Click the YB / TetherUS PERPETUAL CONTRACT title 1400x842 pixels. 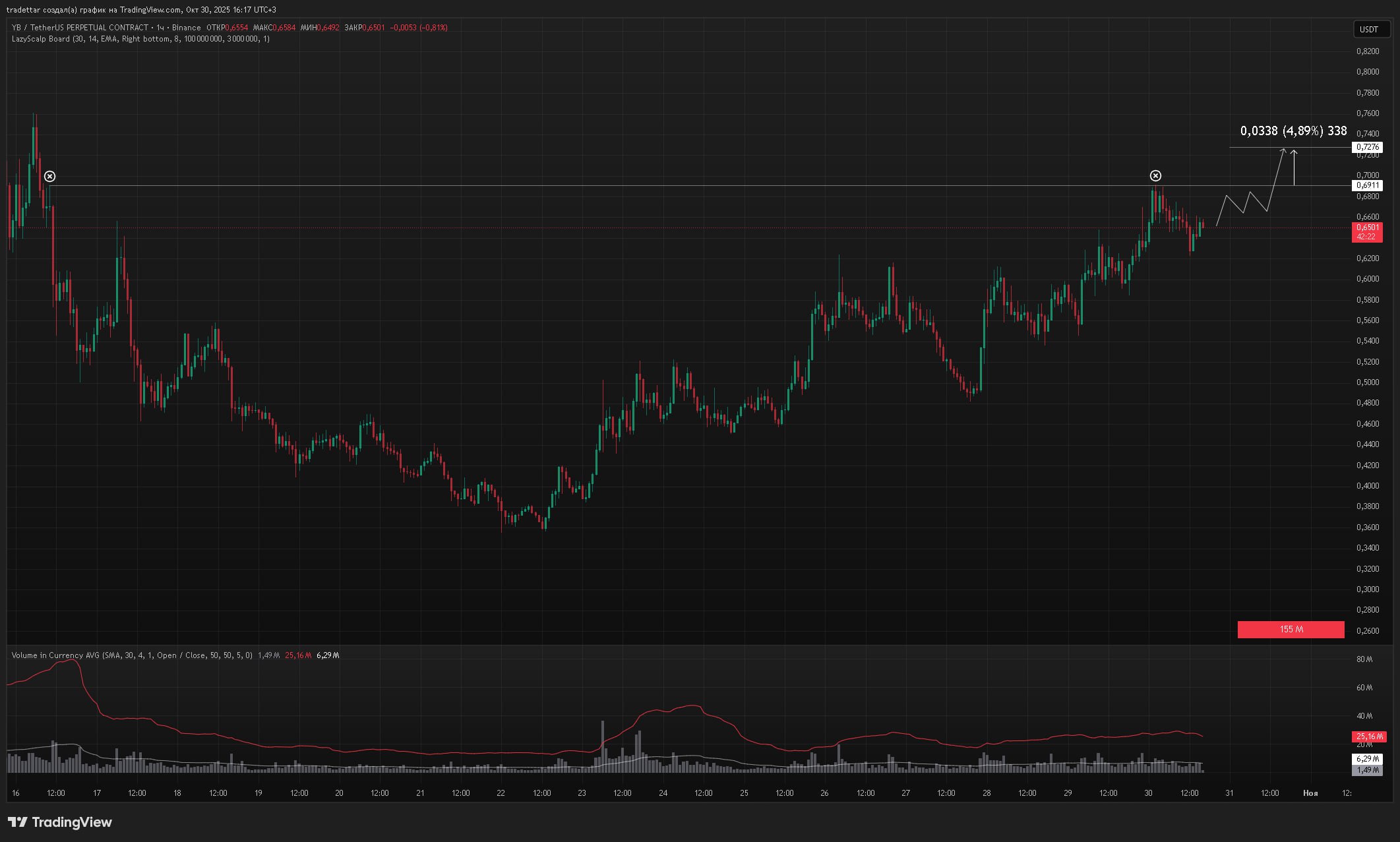(x=80, y=28)
